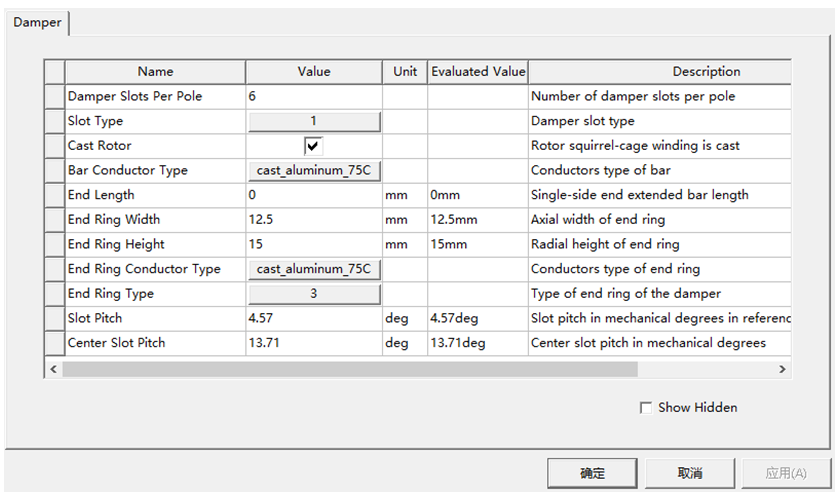
Task: Click the 'Slot Pitch' name cell
Action: pyautogui.click(x=155, y=318)
